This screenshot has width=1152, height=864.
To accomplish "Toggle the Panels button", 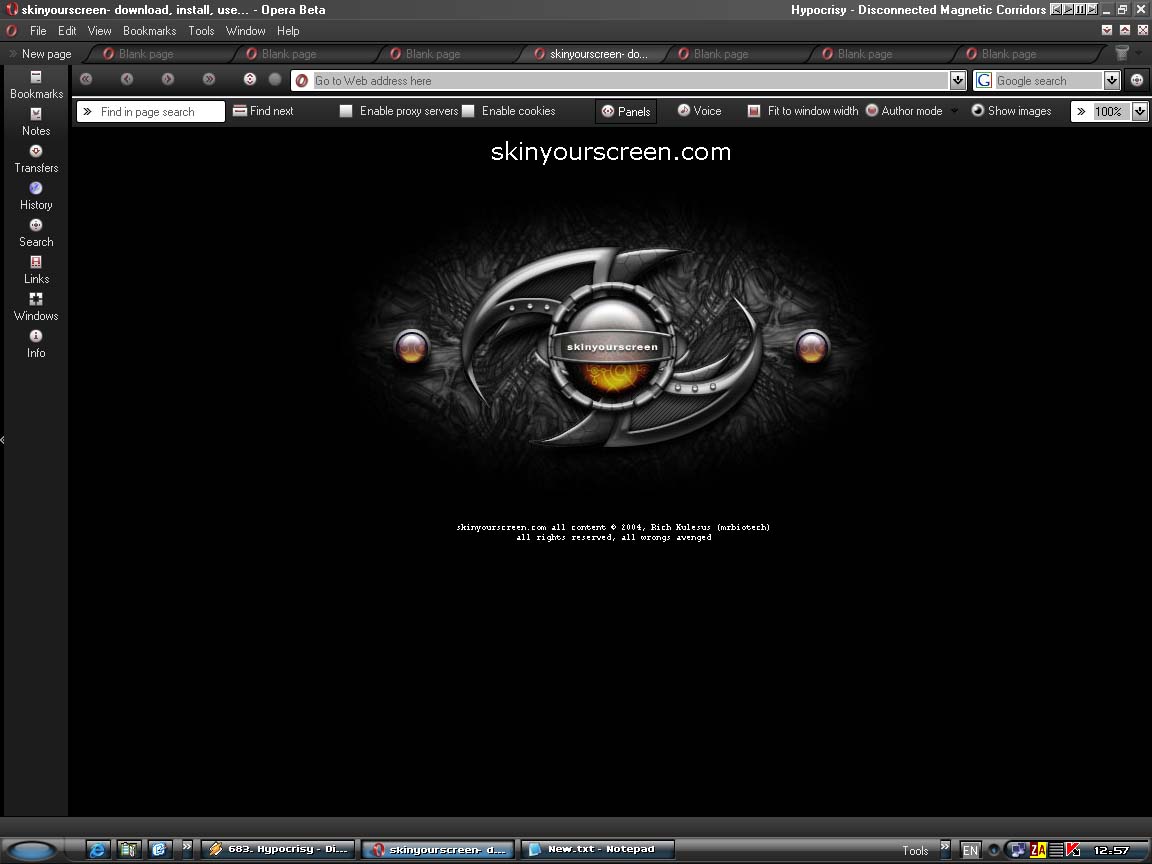I will (x=625, y=112).
